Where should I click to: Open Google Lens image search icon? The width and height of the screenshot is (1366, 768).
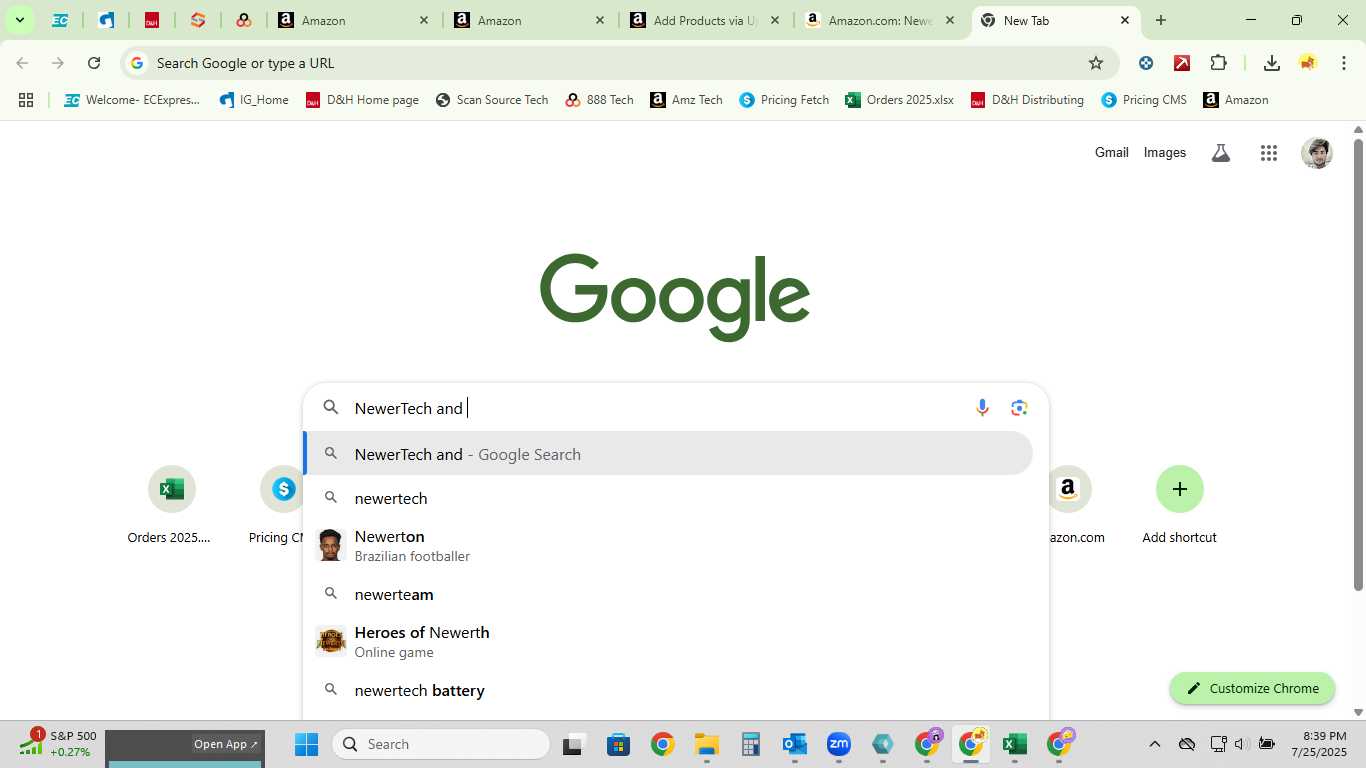1019,407
